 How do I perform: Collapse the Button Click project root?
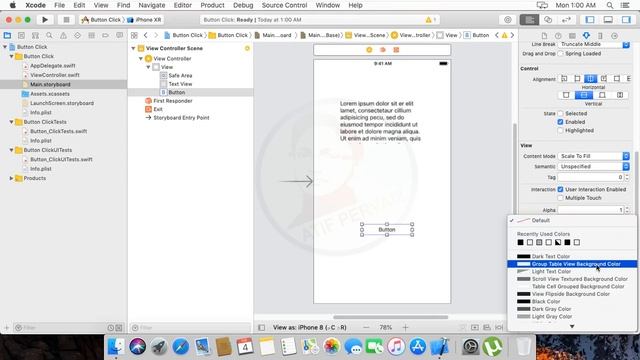click(x=5, y=47)
